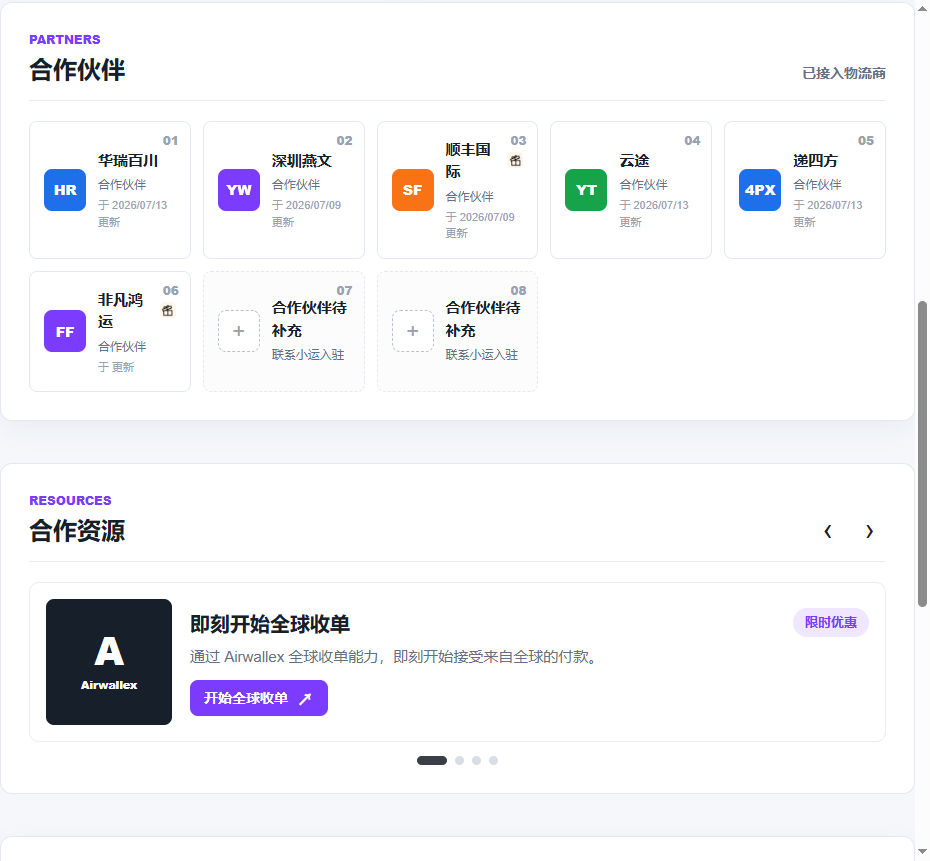Click the 合作伙伴 section heading
The width and height of the screenshot is (930, 861).
(77, 70)
